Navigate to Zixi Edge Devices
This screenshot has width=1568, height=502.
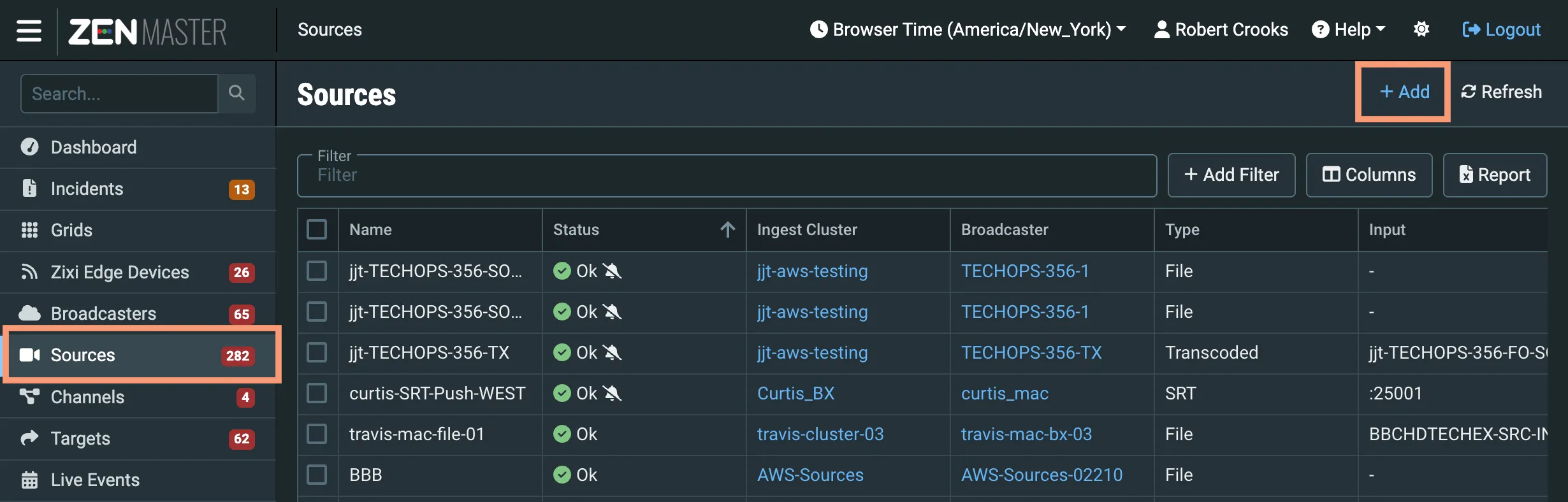(138, 272)
